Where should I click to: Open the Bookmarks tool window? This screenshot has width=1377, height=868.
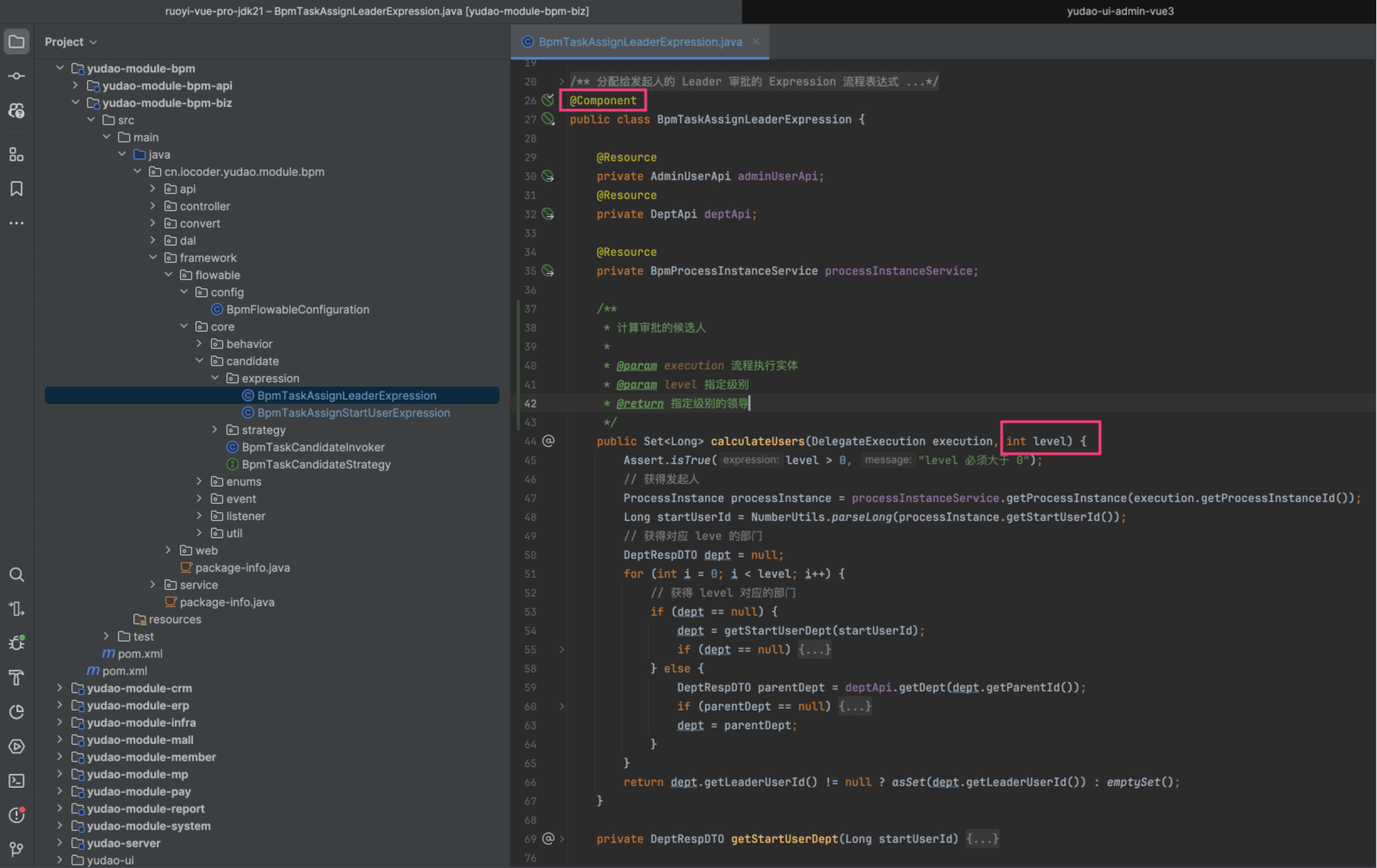click(x=16, y=189)
